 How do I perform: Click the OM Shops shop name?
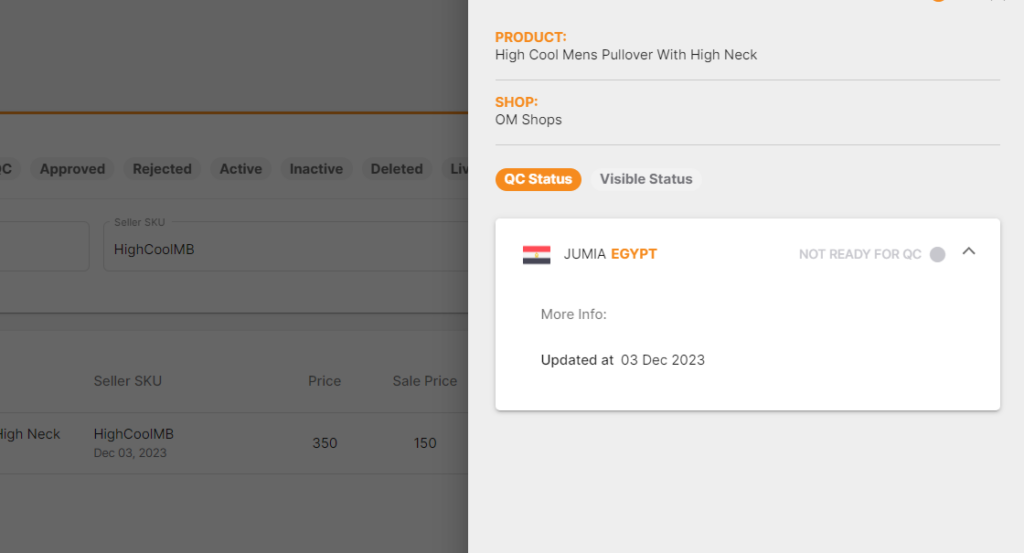528,120
